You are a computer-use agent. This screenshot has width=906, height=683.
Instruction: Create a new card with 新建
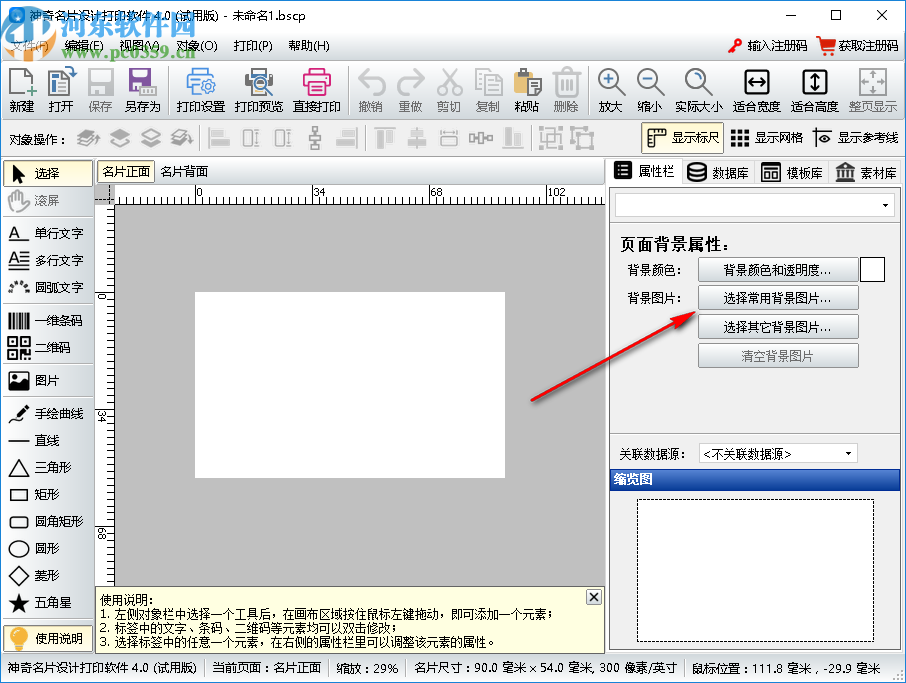coord(22,90)
